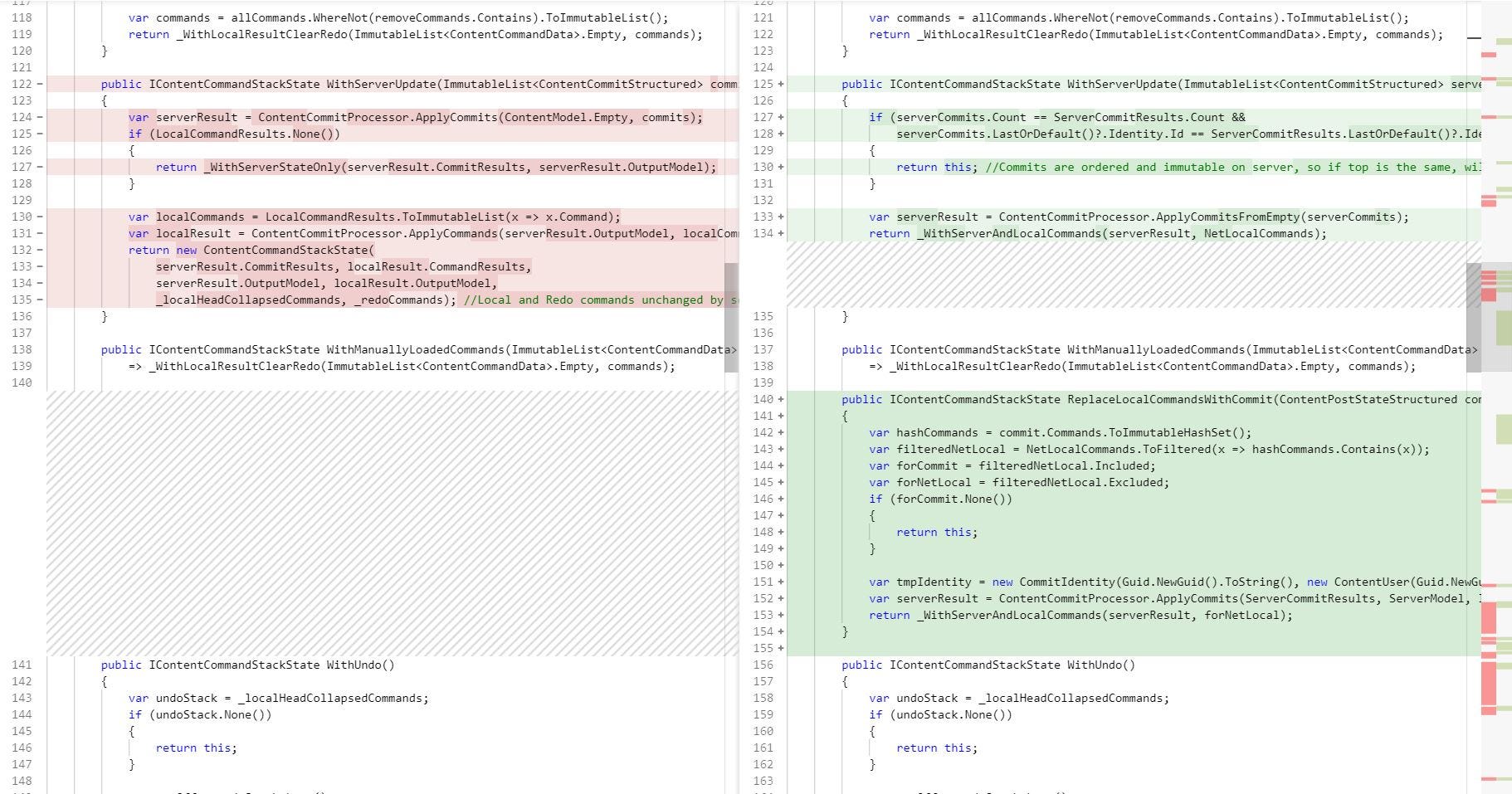Select the tmpIdentity variable assignment on line 151

1079,582
